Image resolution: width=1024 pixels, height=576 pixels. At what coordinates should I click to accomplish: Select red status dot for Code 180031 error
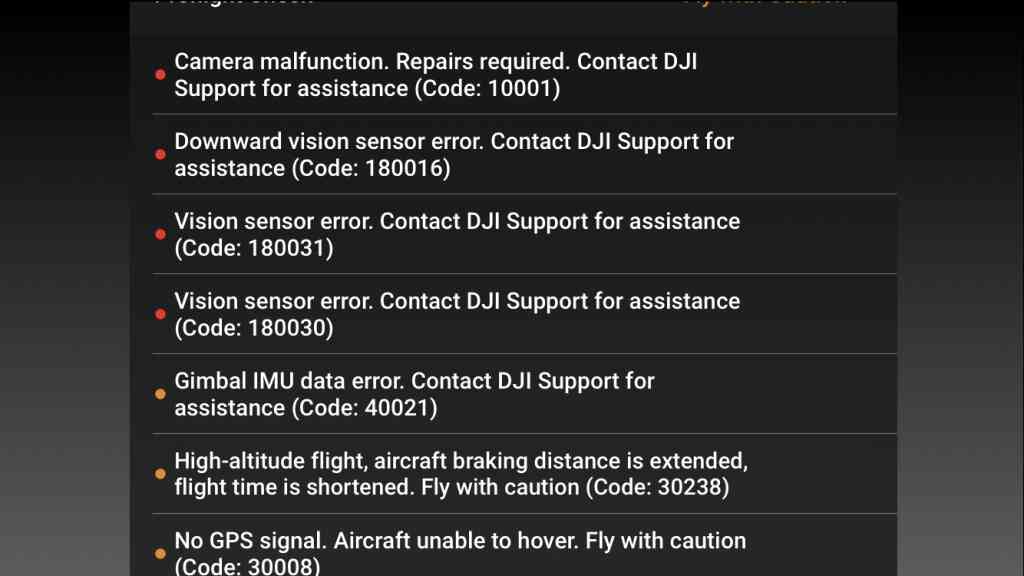click(x=160, y=234)
